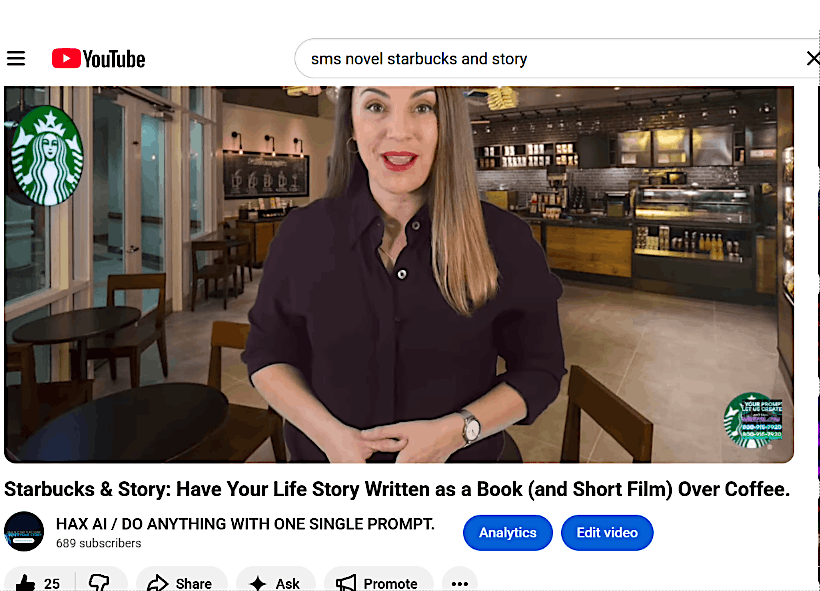Click the Promote megaphone button

tap(378, 582)
